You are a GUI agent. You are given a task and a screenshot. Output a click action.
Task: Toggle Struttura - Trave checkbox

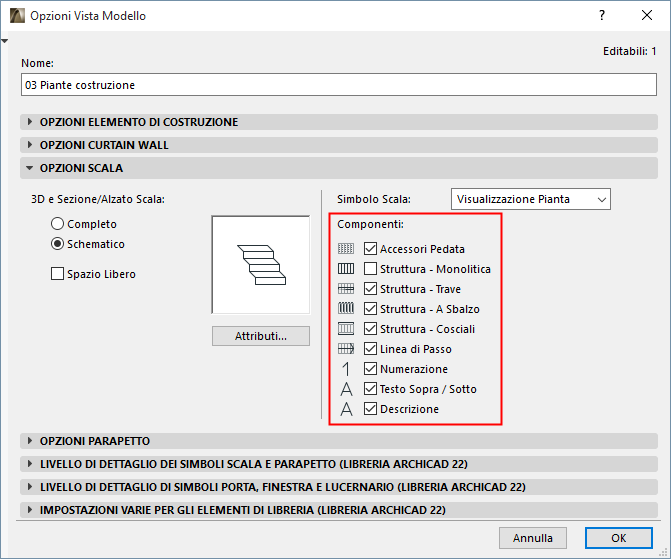370,289
